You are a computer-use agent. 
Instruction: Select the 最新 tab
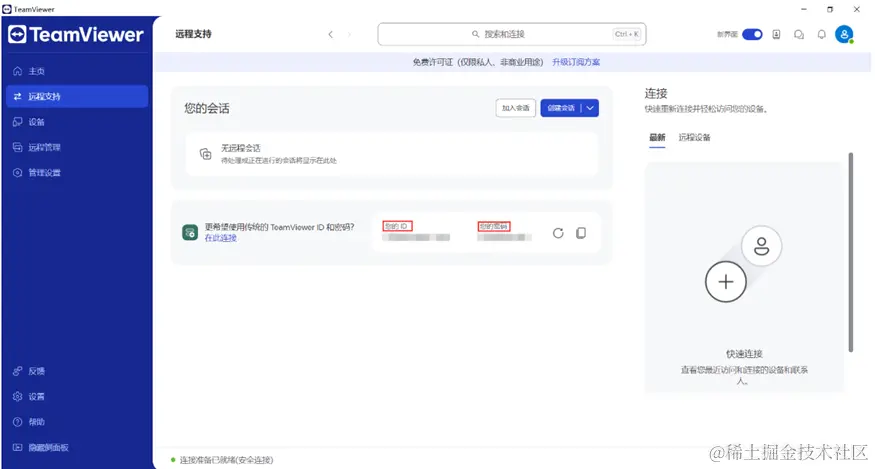tap(657, 137)
